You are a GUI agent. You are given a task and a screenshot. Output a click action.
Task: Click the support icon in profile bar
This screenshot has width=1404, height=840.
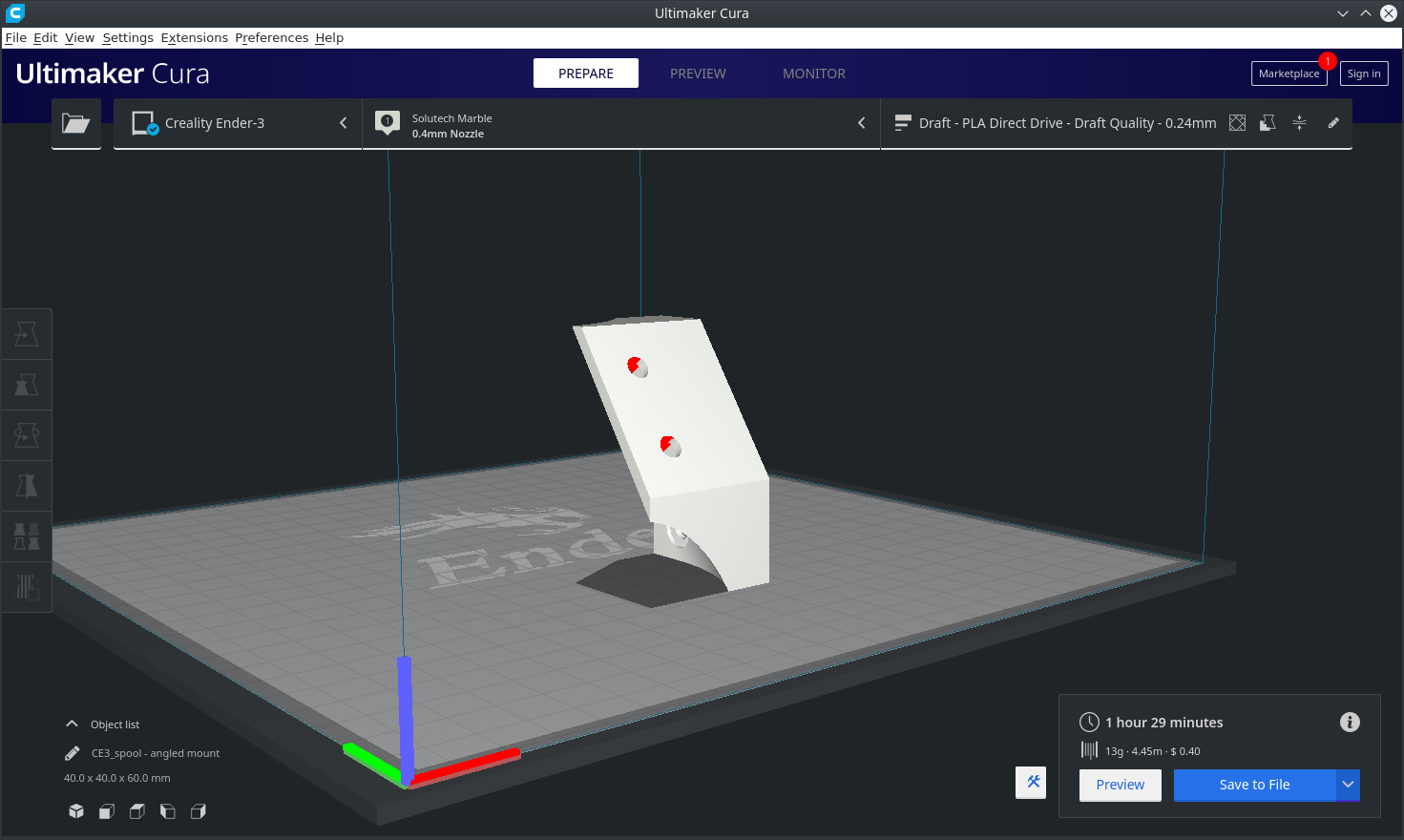point(1268,123)
